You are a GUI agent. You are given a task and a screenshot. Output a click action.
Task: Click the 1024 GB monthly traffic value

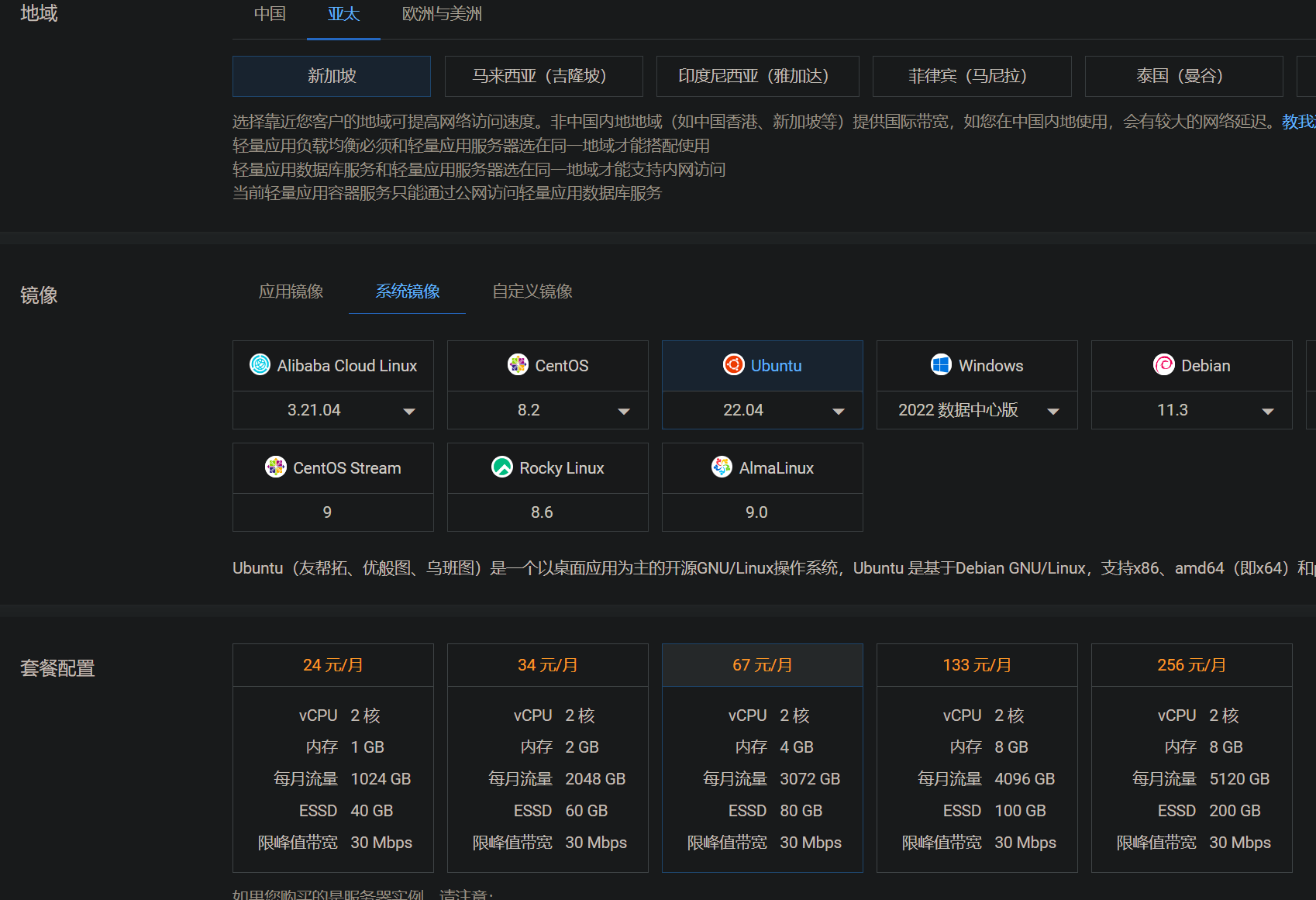(381, 779)
